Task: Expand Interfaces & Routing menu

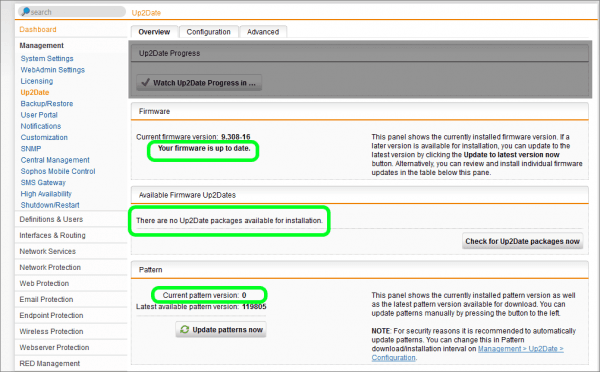Action: pos(52,235)
